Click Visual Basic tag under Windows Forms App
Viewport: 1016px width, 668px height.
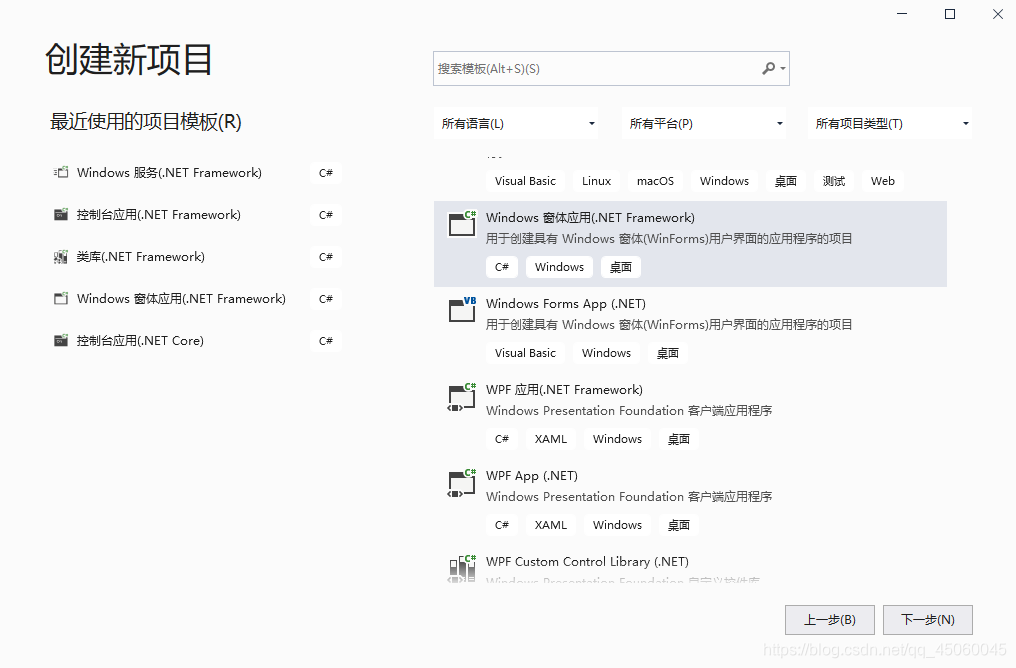[525, 353]
